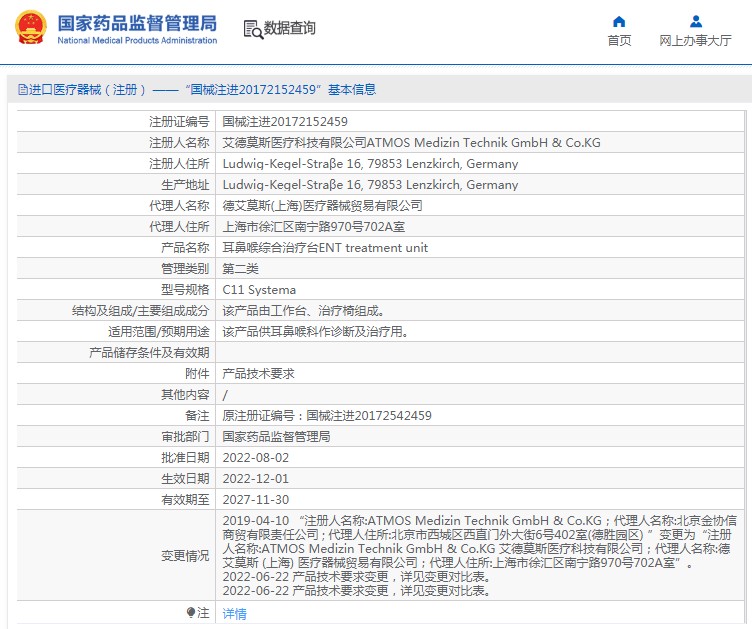Open the 数据查询 heading link
This screenshot has height=629, width=752.
[x=290, y=28]
